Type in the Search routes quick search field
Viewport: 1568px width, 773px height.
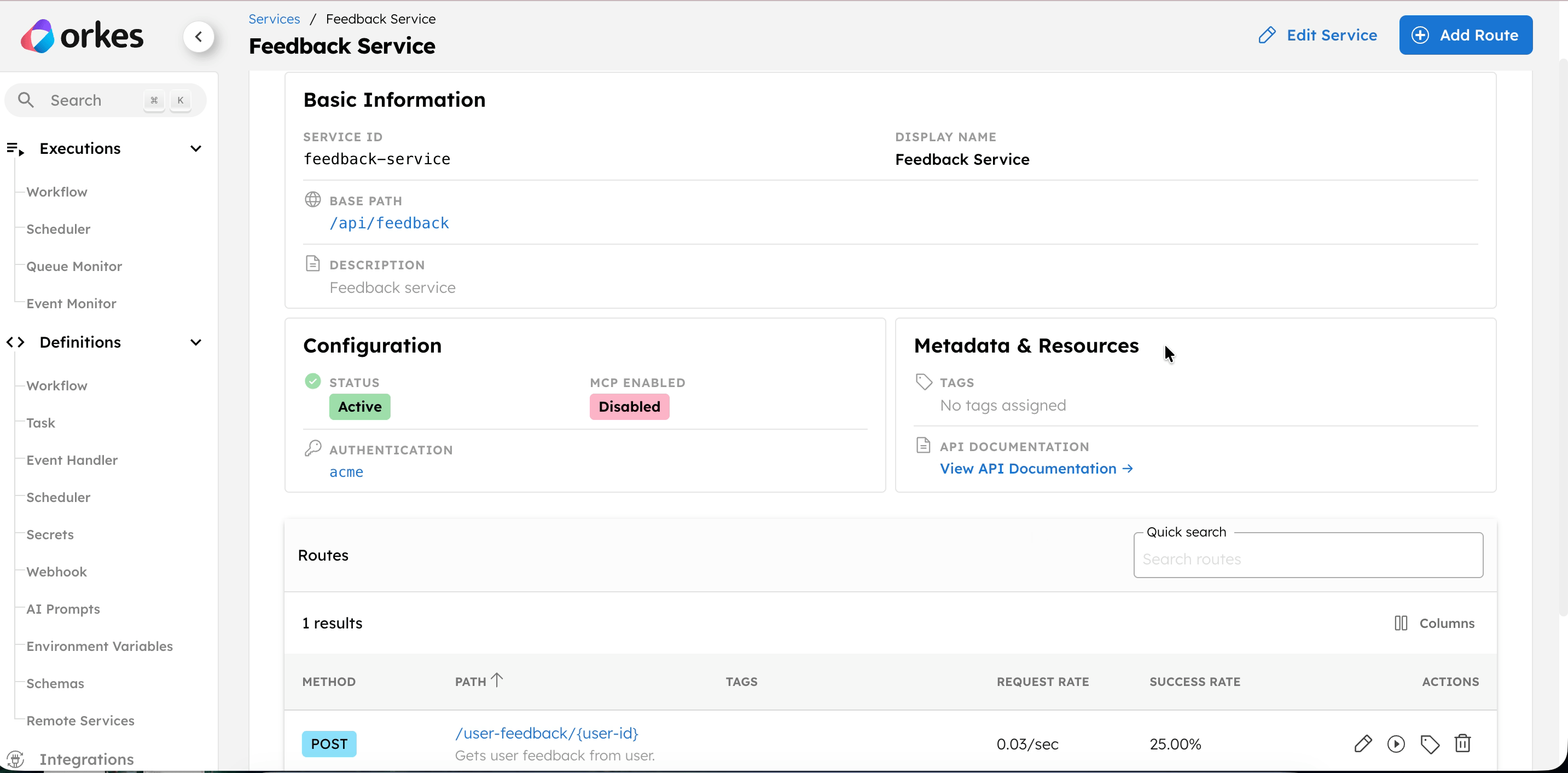[x=1308, y=558]
